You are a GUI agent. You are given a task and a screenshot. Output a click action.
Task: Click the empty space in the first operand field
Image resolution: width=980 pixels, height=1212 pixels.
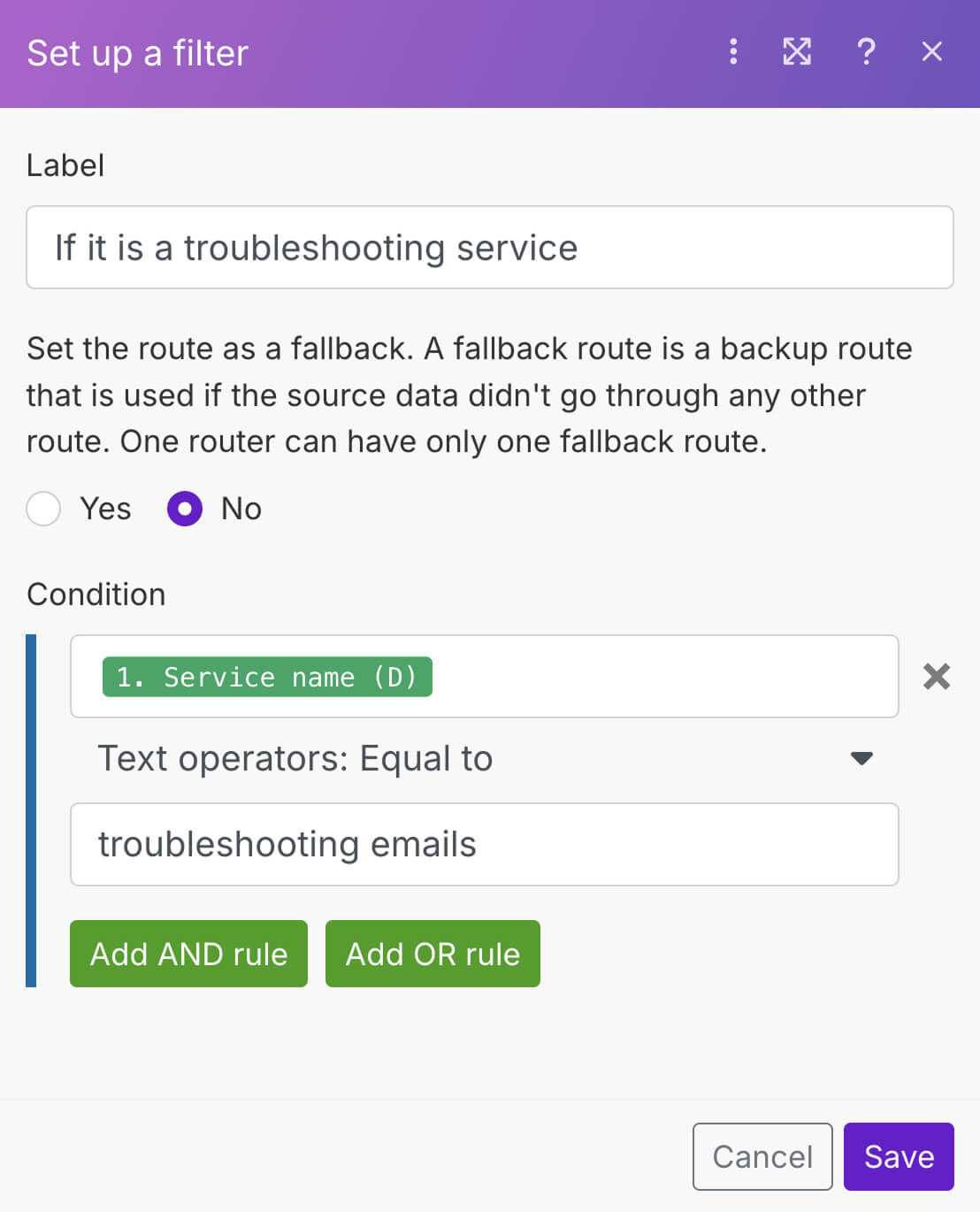coord(663,677)
